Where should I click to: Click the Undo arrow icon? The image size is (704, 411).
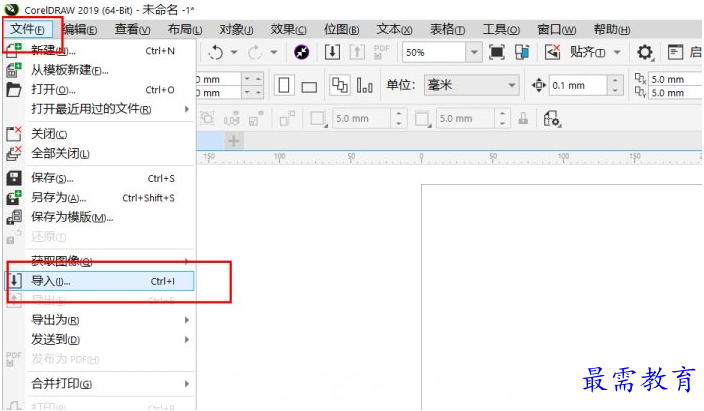[x=216, y=53]
